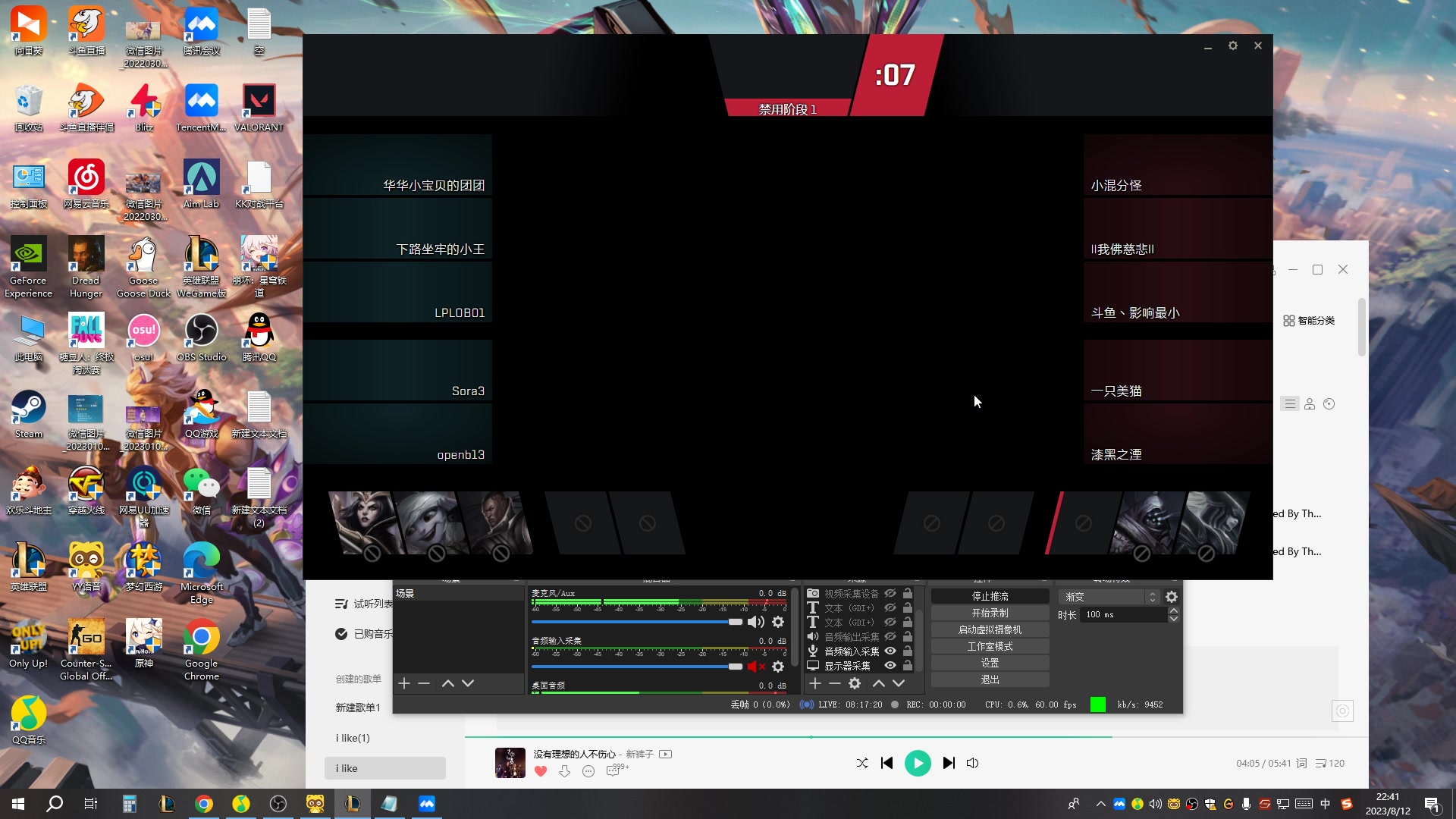Add a new scene in OBS scenes panel
The height and width of the screenshot is (819, 1456).
(404, 683)
